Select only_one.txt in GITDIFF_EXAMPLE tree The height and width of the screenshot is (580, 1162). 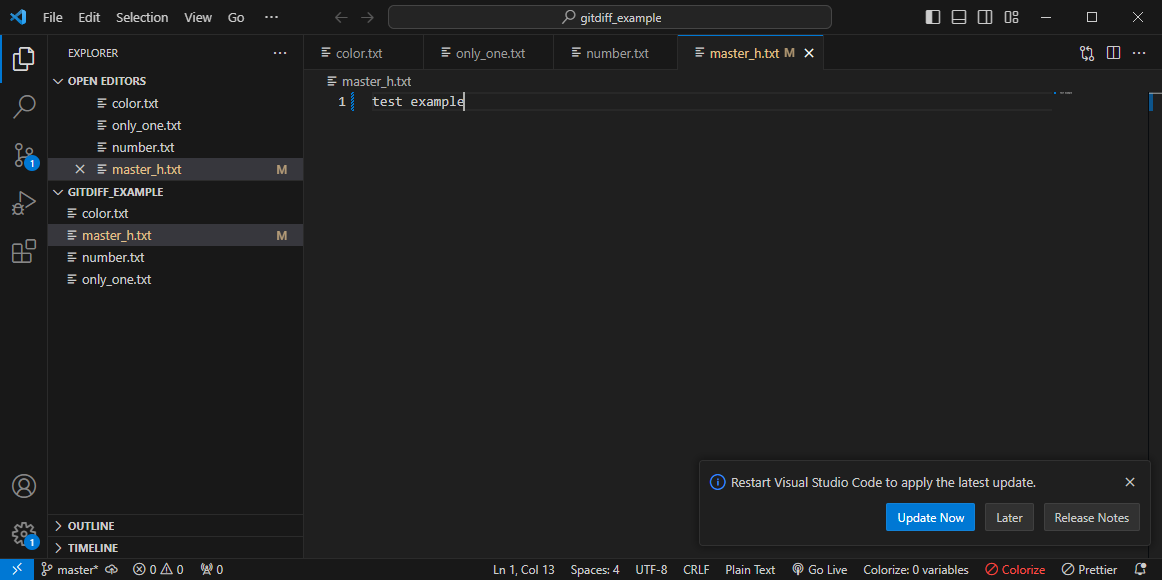coord(175,280)
